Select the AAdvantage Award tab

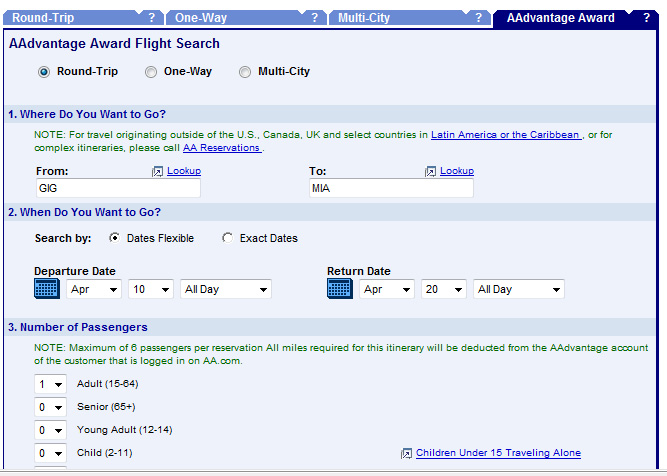coord(561,18)
